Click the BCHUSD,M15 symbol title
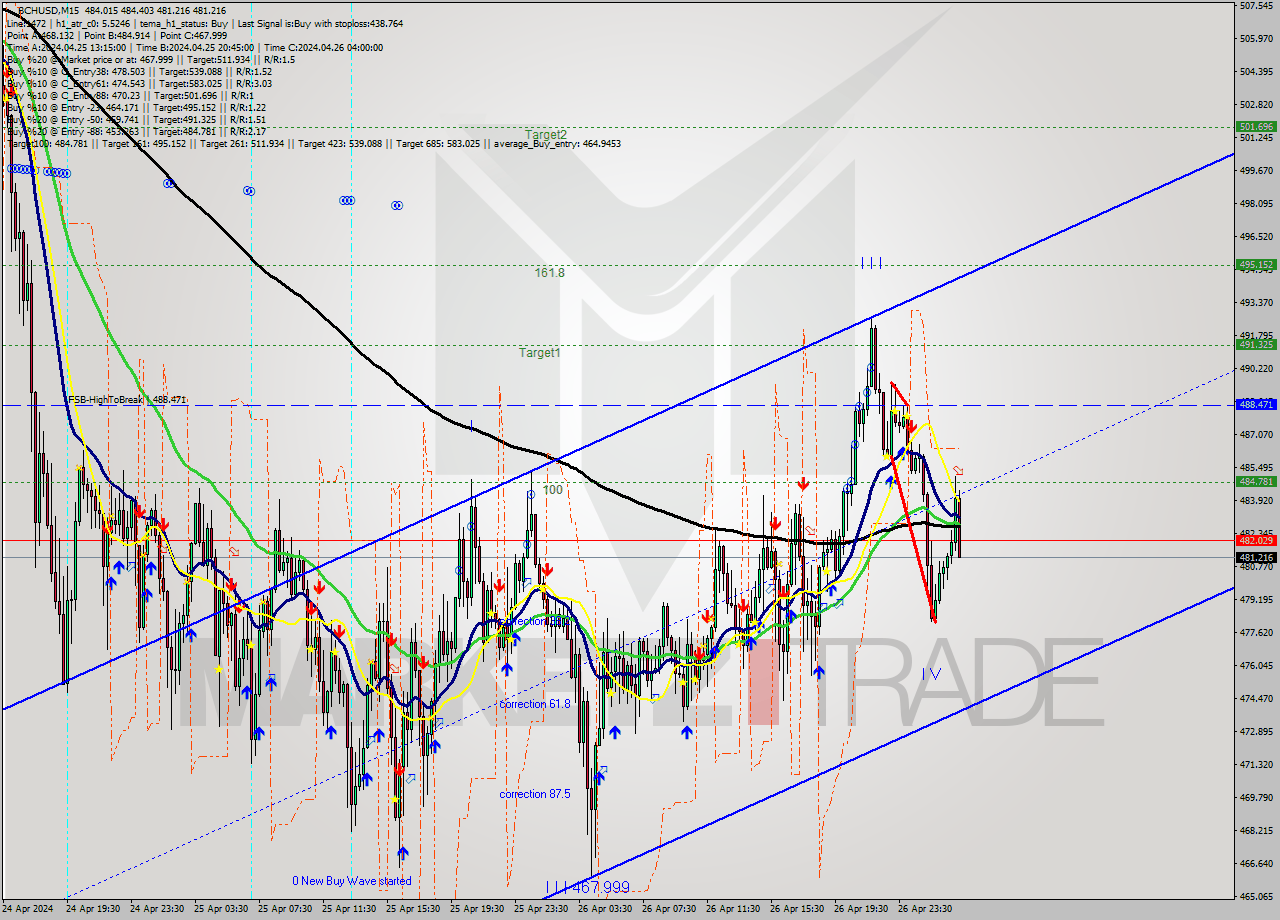 48,10
